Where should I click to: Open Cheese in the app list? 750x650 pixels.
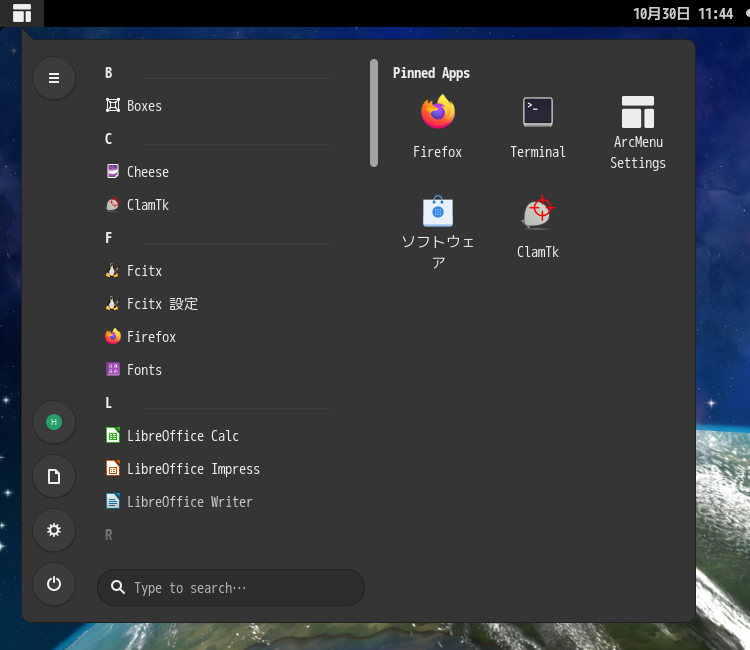(218, 171)
